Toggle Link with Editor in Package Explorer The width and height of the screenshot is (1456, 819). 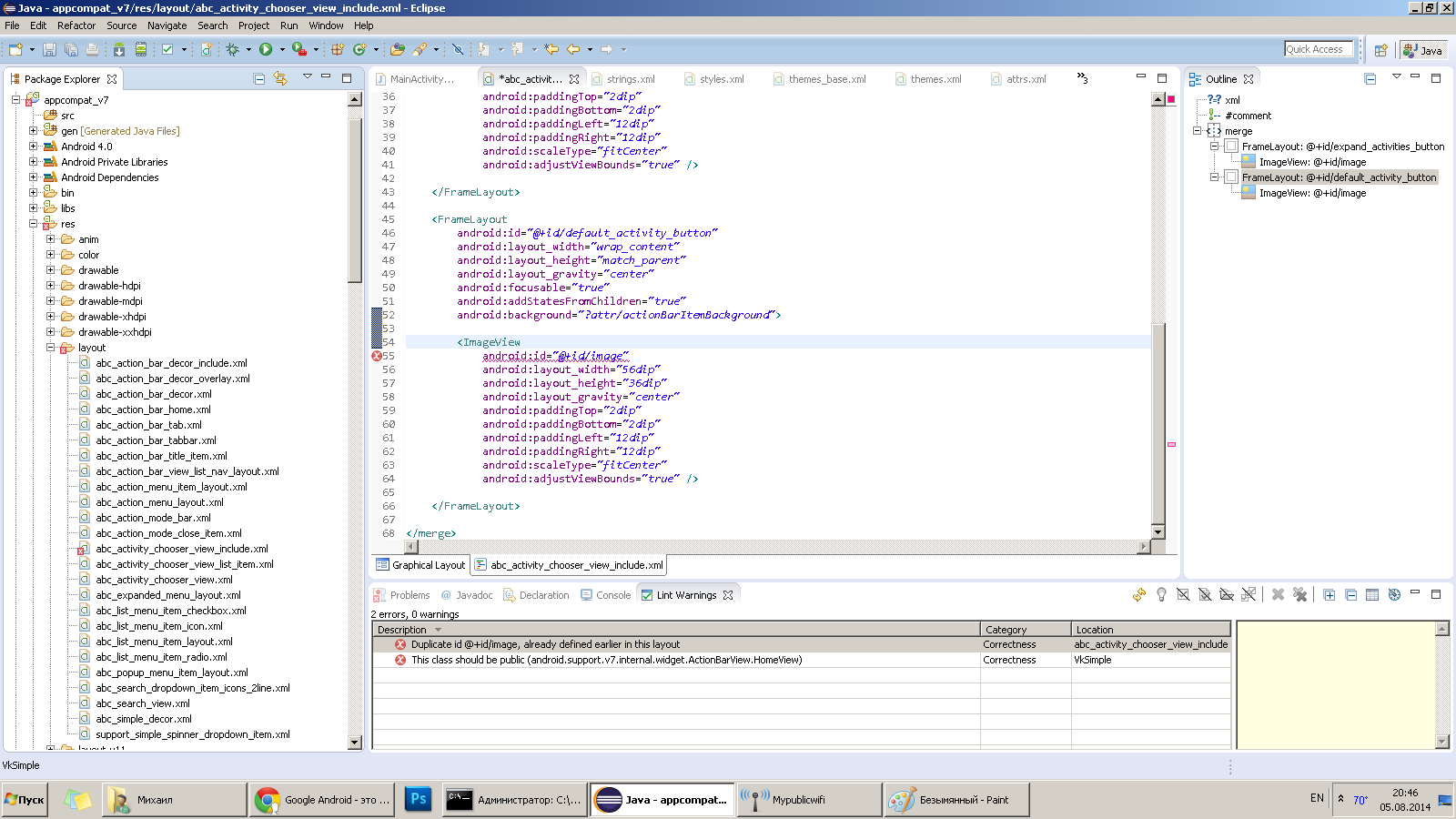[x=280, y=79]
